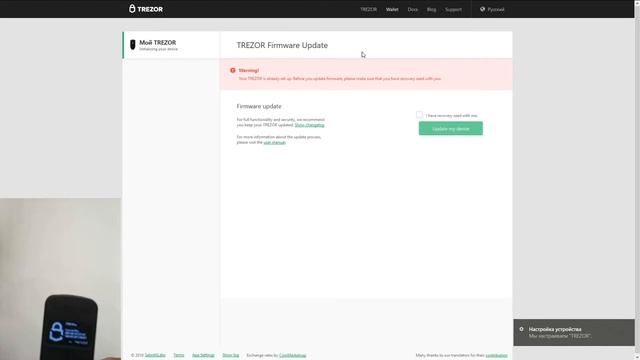
Task: Open the Docs nav item
Action: [x=413, y=9]
